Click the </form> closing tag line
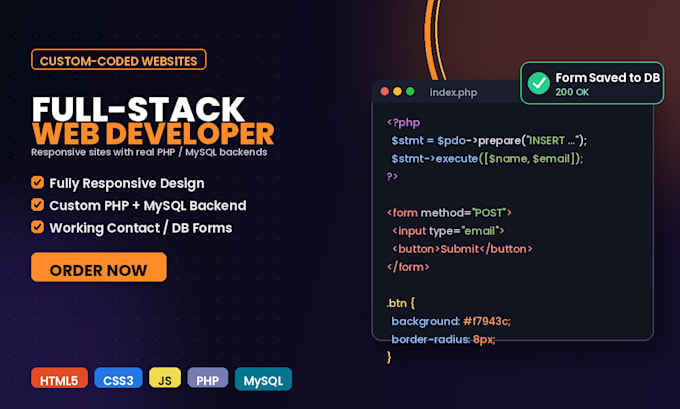Image resolution: width=680 pixels, height=409 pixels. 408,267
